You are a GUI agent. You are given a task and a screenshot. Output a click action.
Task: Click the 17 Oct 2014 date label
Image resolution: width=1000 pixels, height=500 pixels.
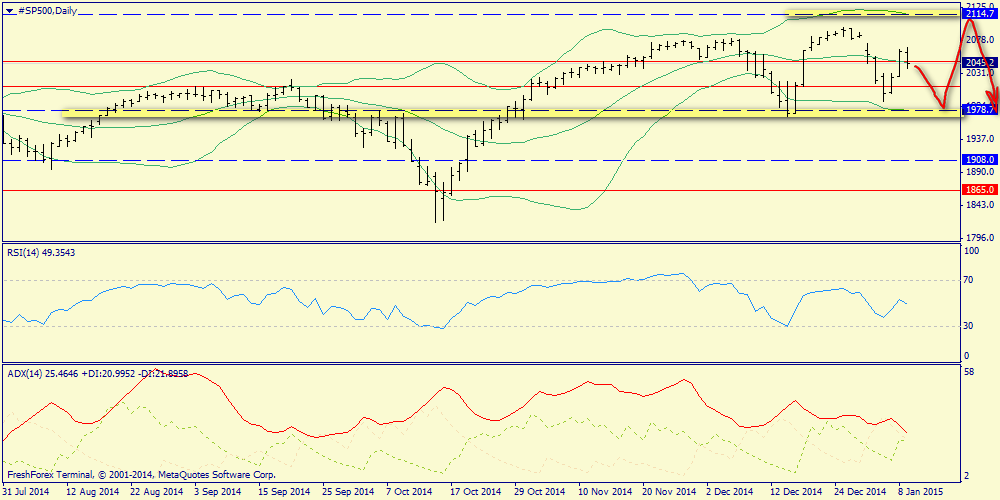pos(474,492)
